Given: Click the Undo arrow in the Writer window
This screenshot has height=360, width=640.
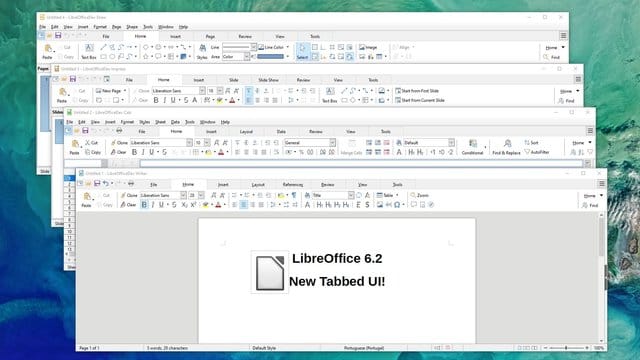Looking at the screenshot, I should click(106, 184).
